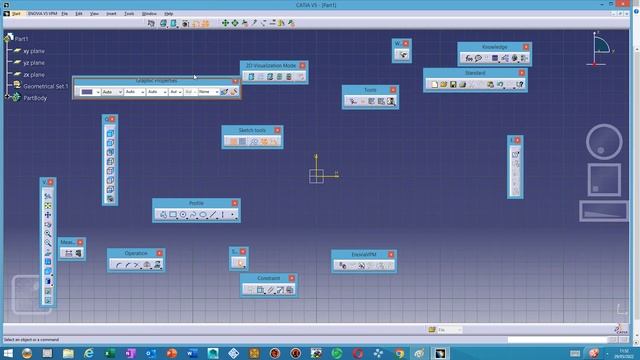Open the fill color dropdown in Graphic Properties
Viewport: 640px width, 360px height.
click(98, 92)
